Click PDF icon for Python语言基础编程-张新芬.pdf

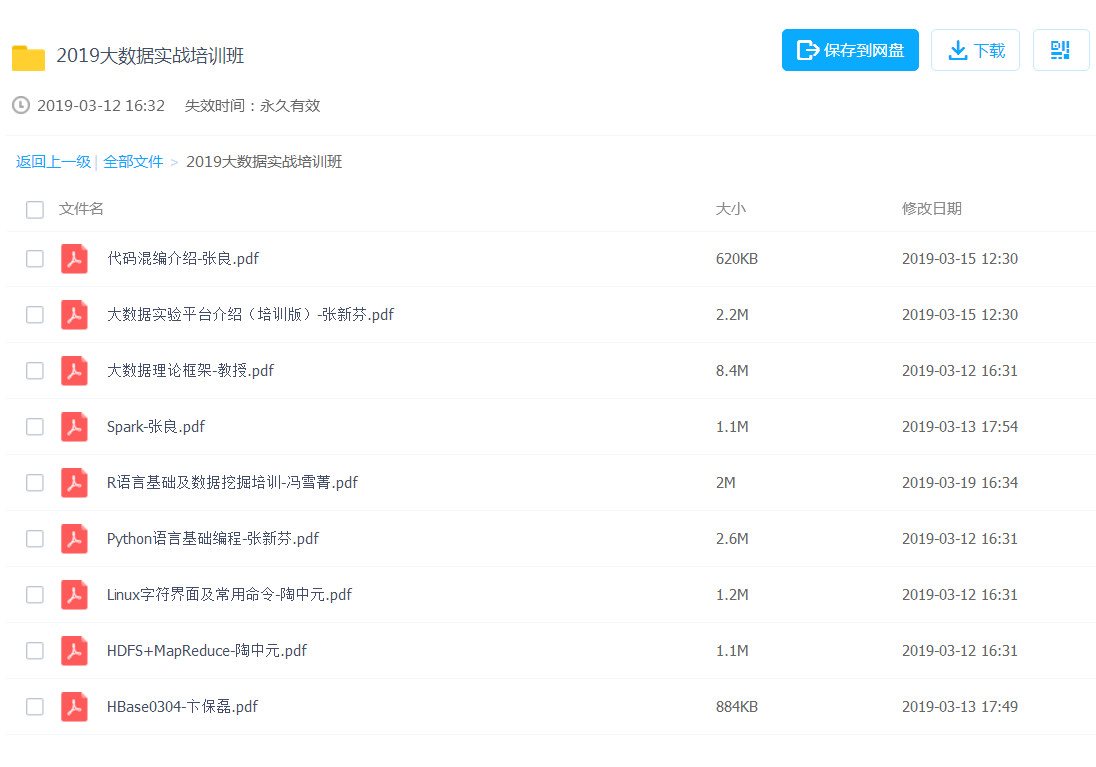click(x=74, y=539)
